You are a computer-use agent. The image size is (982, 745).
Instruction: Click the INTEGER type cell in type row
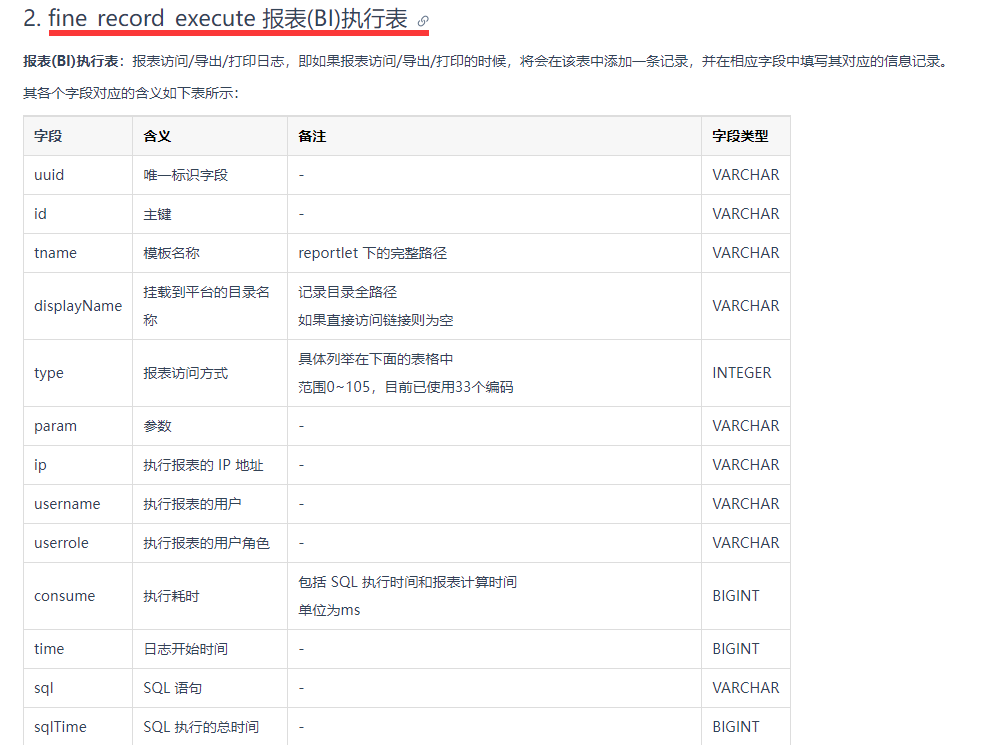click(746, 372)
